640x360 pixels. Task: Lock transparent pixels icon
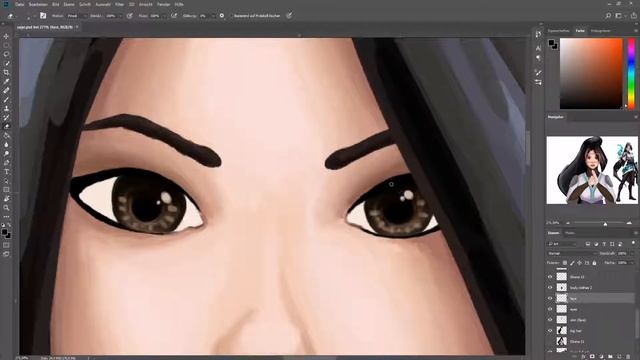pos(565,263)
